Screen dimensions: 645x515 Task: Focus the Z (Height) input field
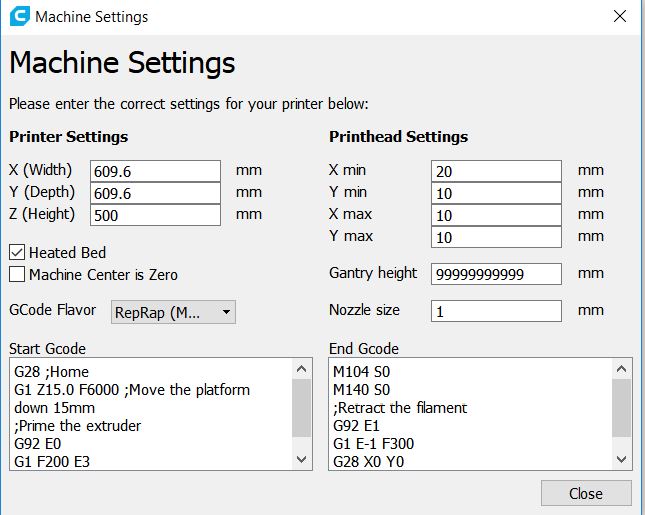155,215
